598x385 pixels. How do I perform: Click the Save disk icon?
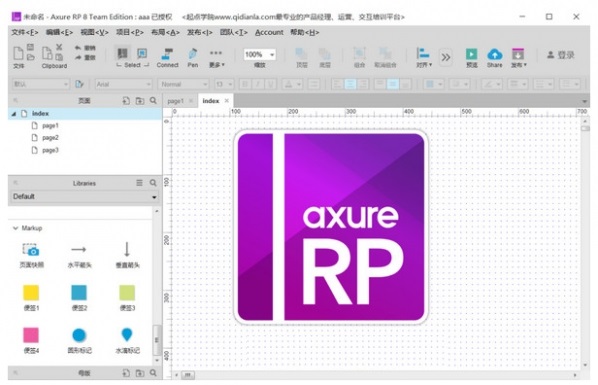(x=31, y=47)
